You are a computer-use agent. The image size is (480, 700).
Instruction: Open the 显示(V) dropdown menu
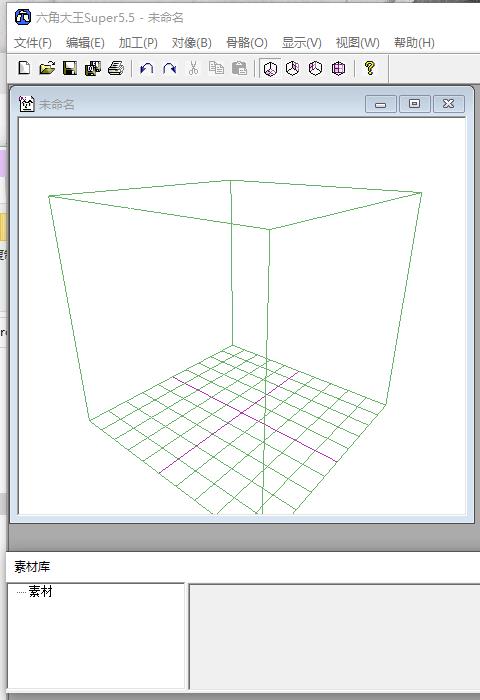(x=301, y=43)
